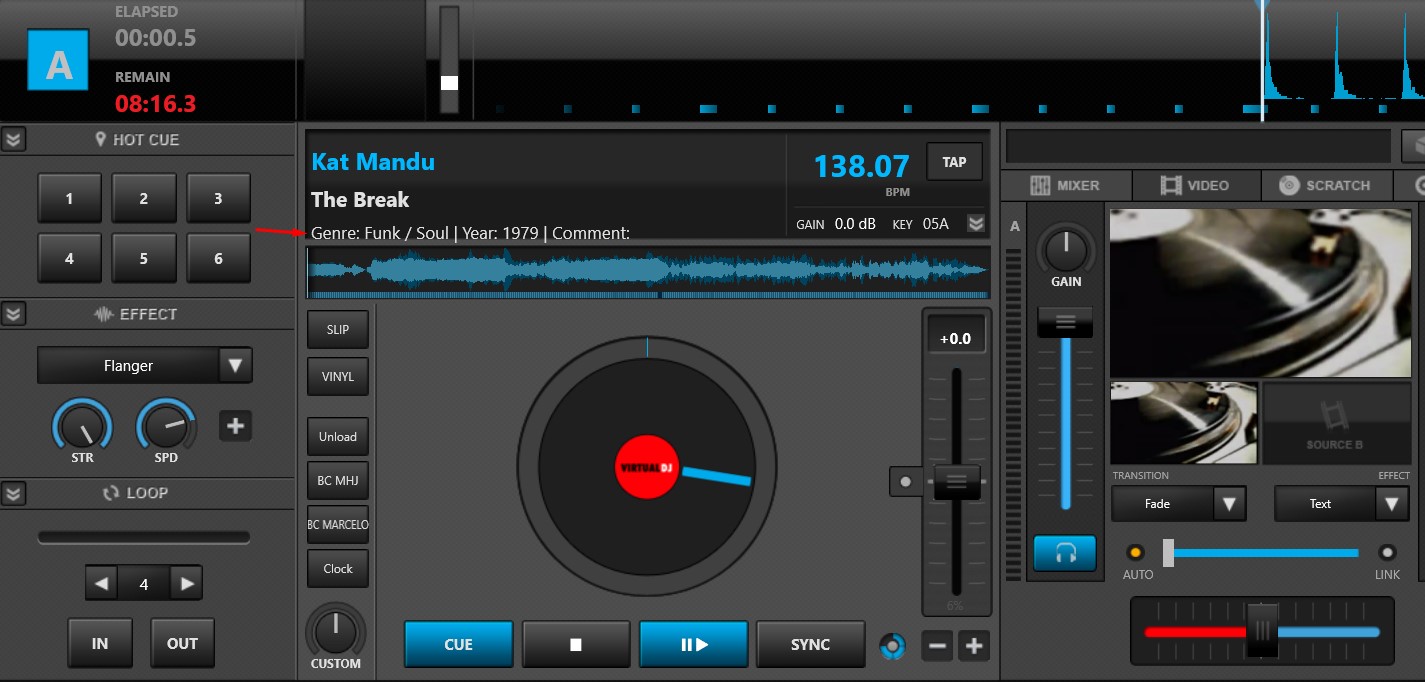
Task: Adjust the STR effect knob
Action: pos(82,427)
